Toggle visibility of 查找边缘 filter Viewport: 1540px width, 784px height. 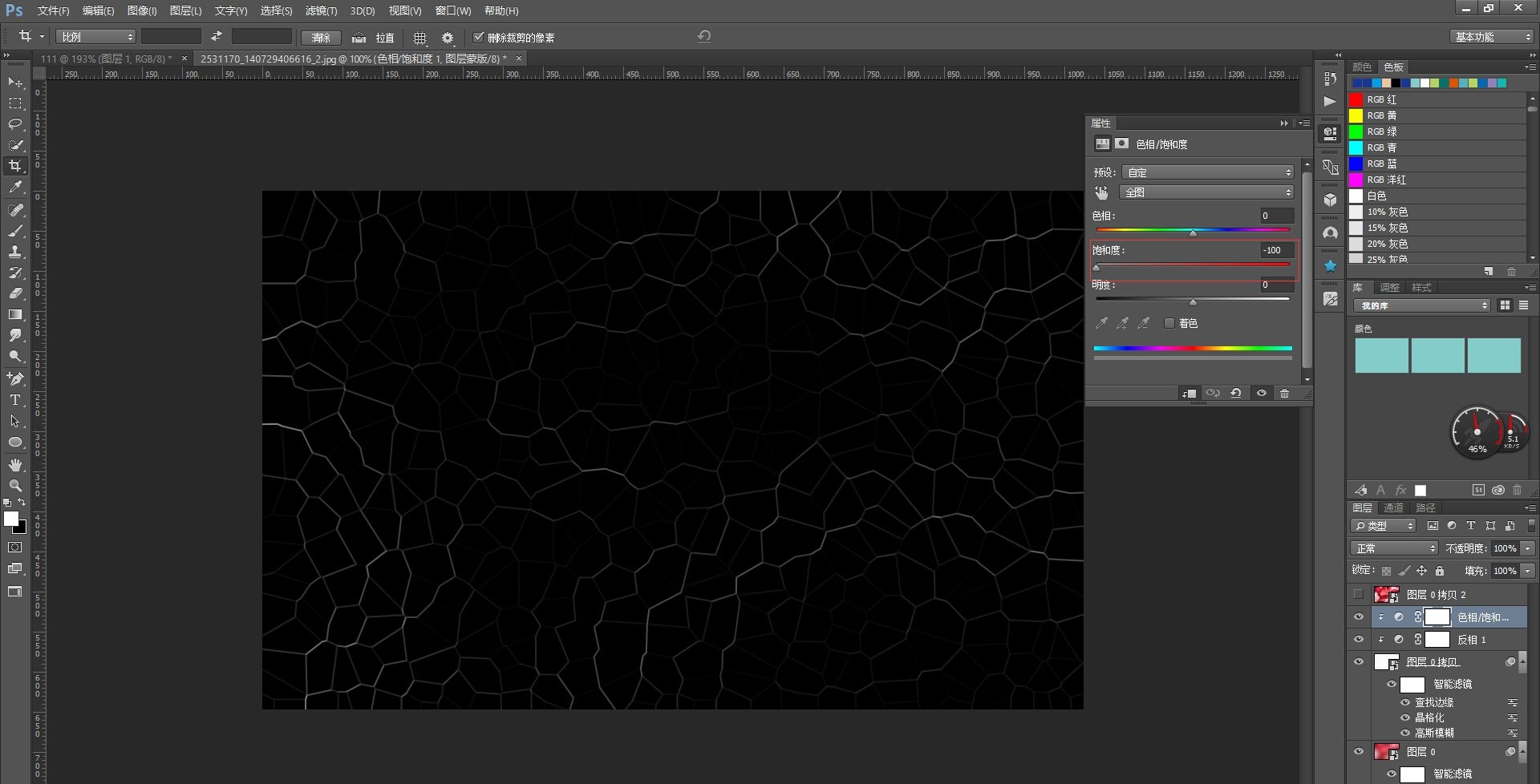(x=1405, y=702)
